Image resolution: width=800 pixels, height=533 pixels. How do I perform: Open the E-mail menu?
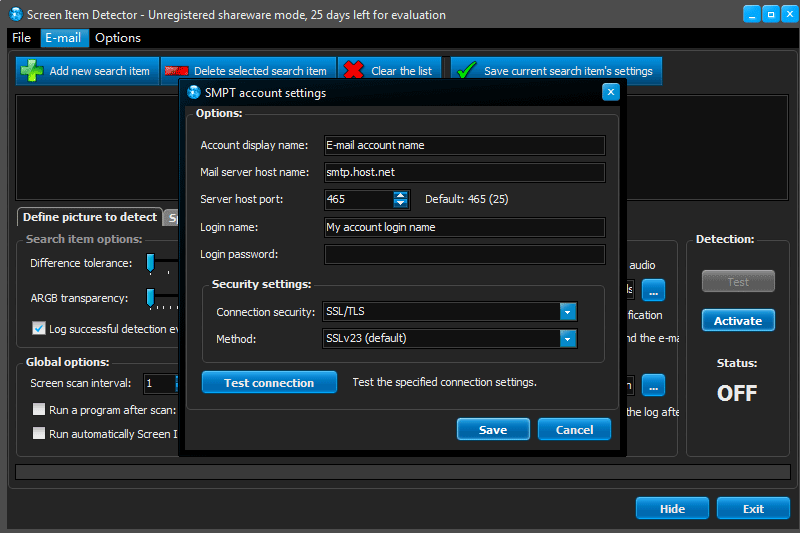(63, 38)
